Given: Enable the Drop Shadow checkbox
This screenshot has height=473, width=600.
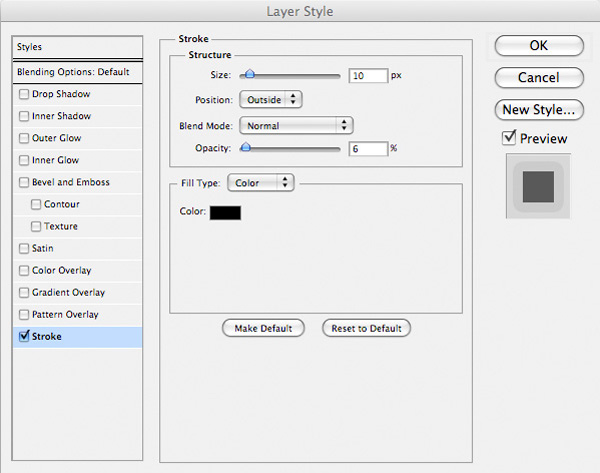Looking at the screenshot, I should pos(24,94).
